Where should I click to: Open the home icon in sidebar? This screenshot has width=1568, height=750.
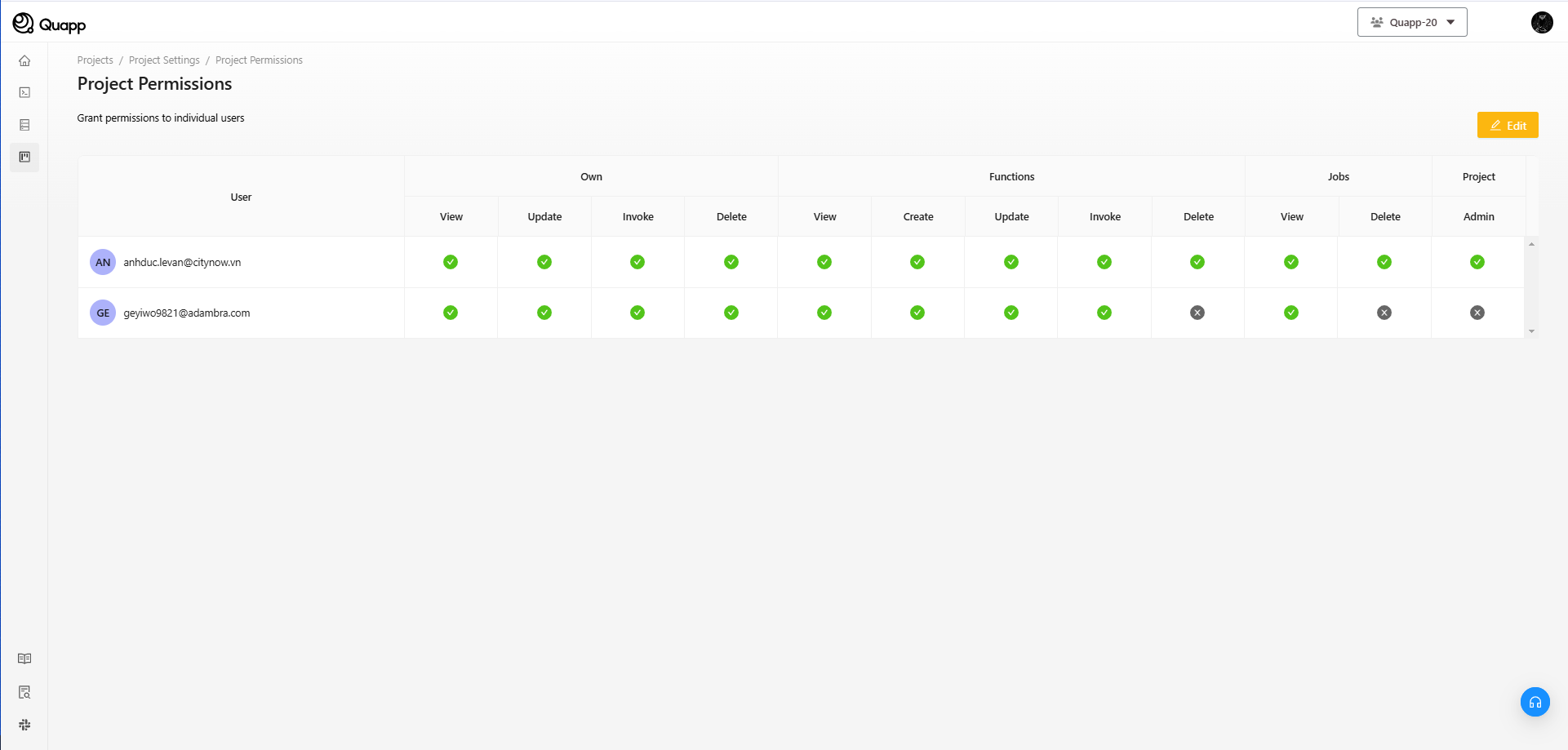click(x=24, y=60)
